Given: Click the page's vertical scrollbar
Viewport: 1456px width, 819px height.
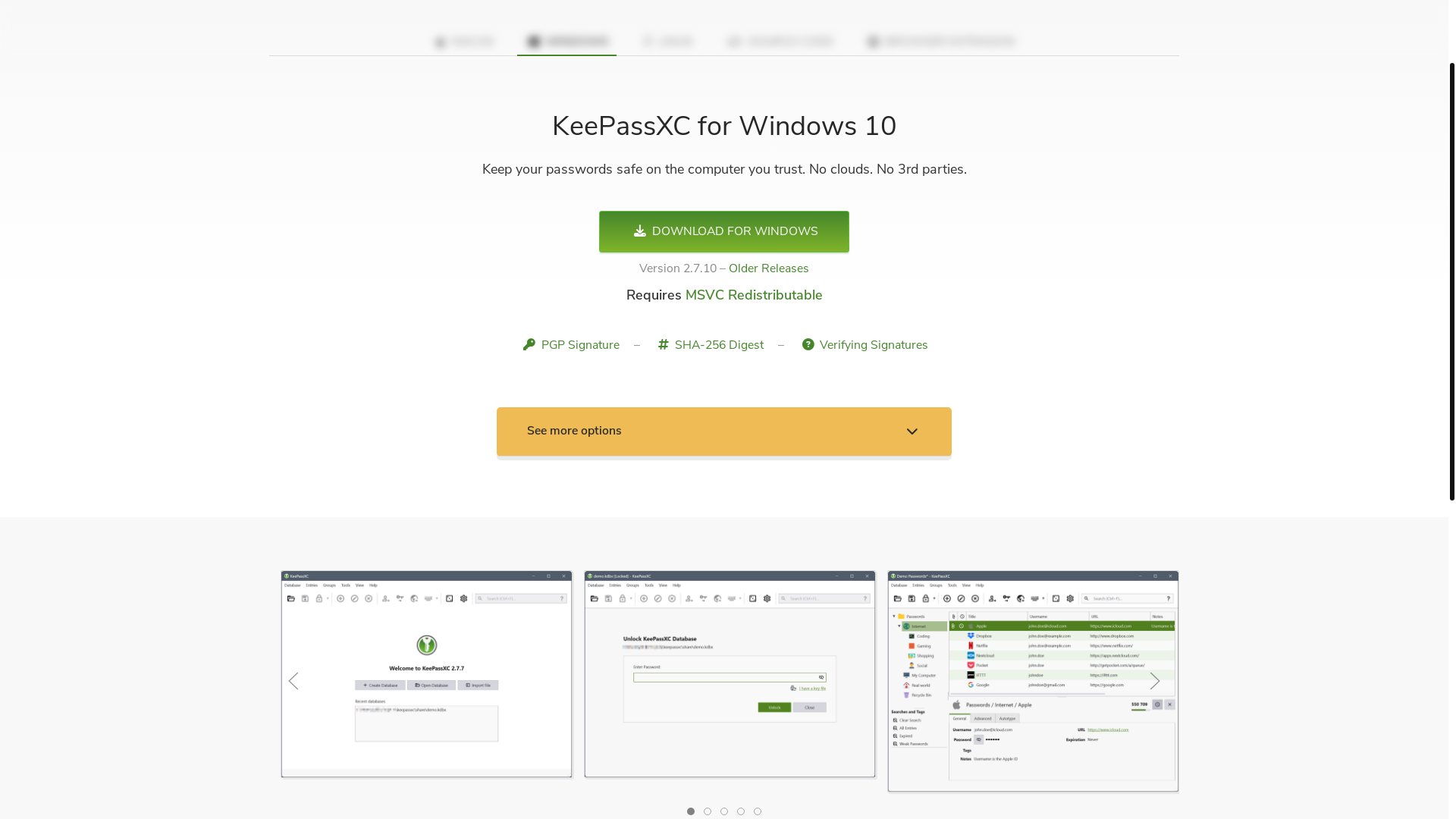Looking at the screenshot, I should [x=1451, y=281].
